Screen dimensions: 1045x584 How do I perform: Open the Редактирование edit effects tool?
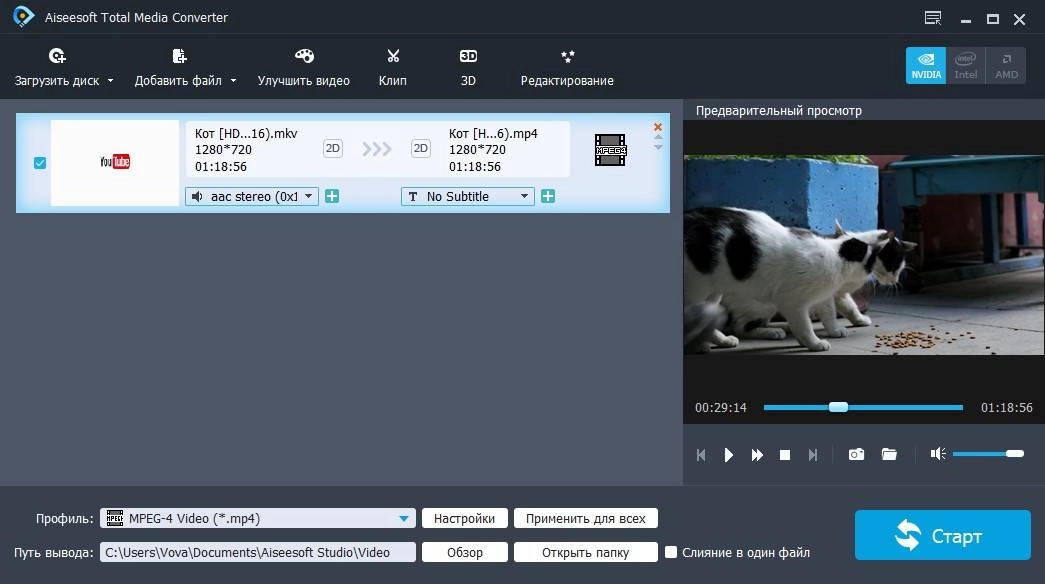coord(567,67)
